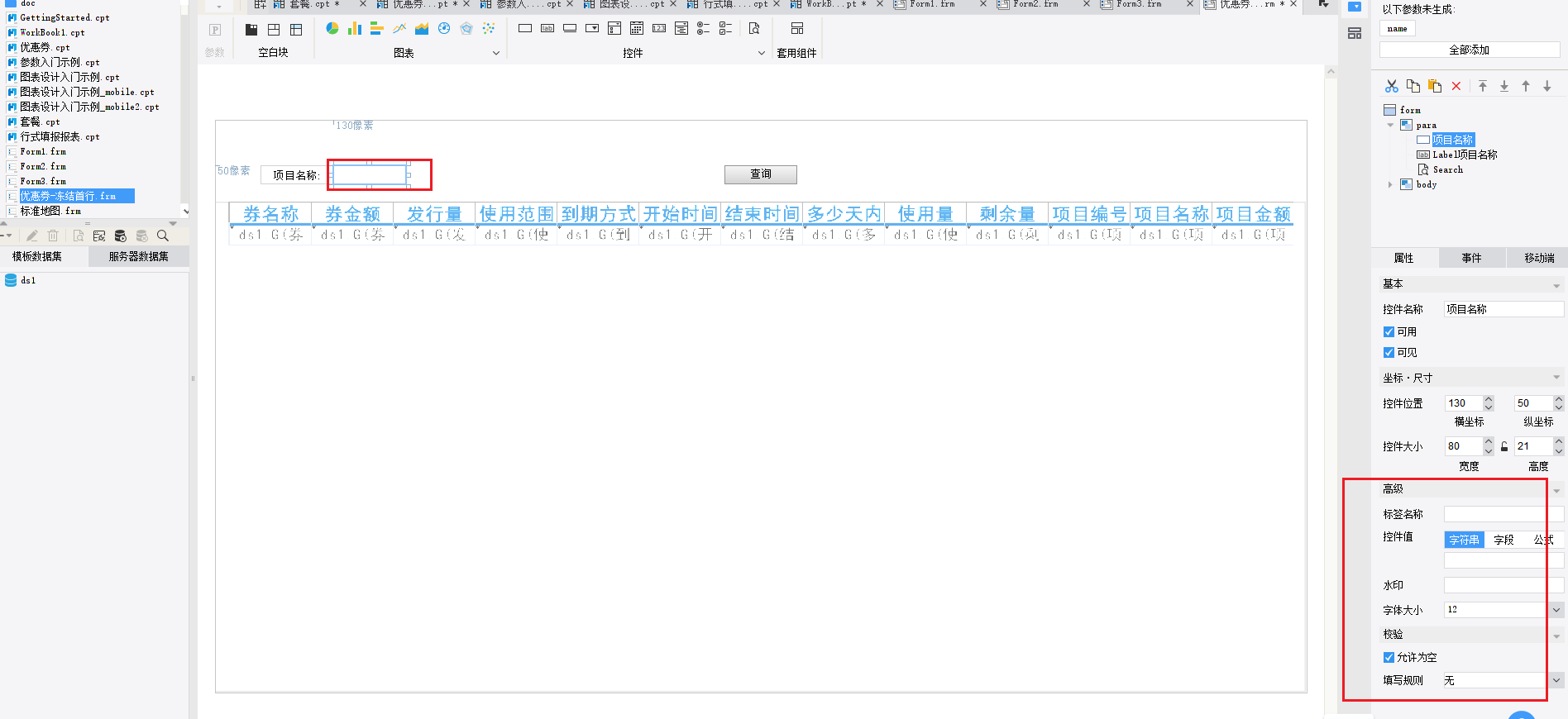Select the number widget icon
The width and height of the screenshot is (1568, 719).
[x=659, y=28]
